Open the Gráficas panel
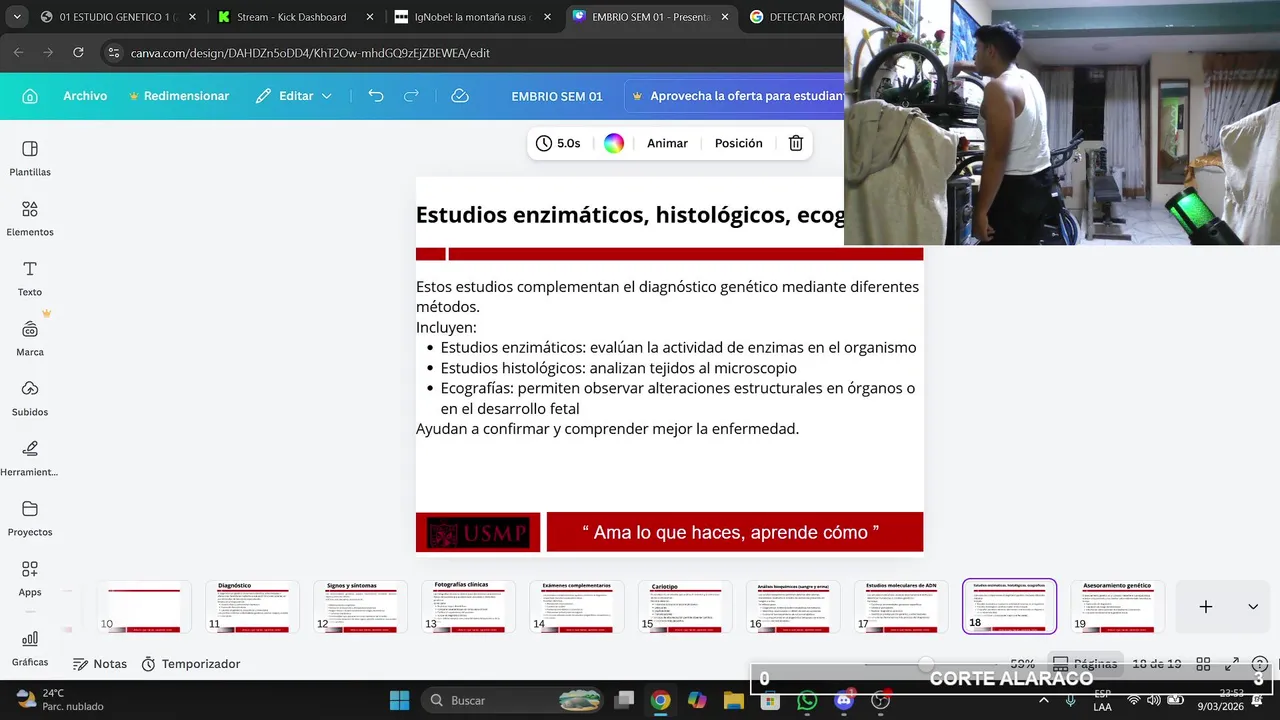The height and width of the screenshot is (720, 1280). pyautogui.click(x=30, y=648)
